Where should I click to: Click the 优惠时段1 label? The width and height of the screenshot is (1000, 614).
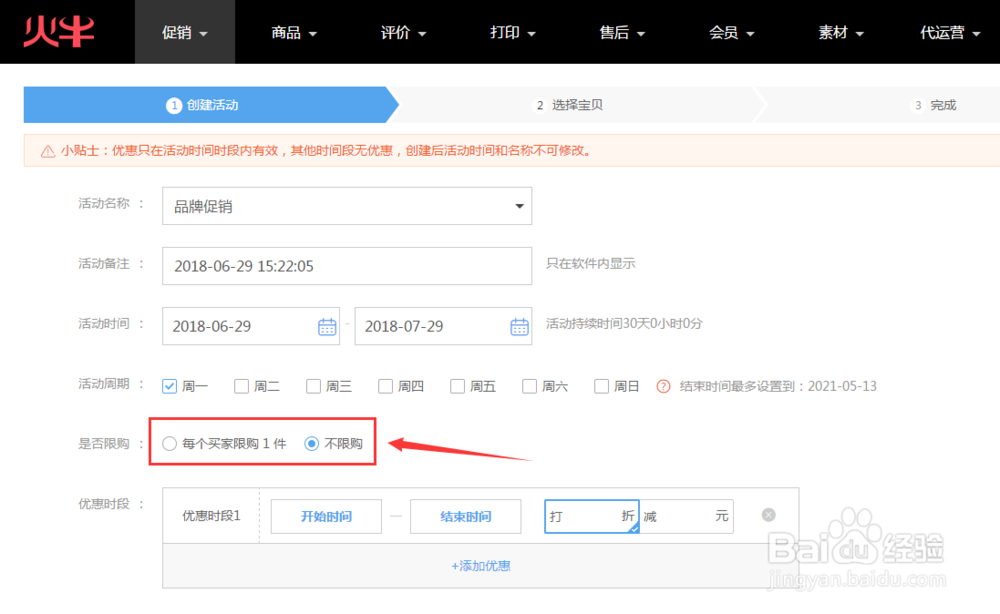211,516
